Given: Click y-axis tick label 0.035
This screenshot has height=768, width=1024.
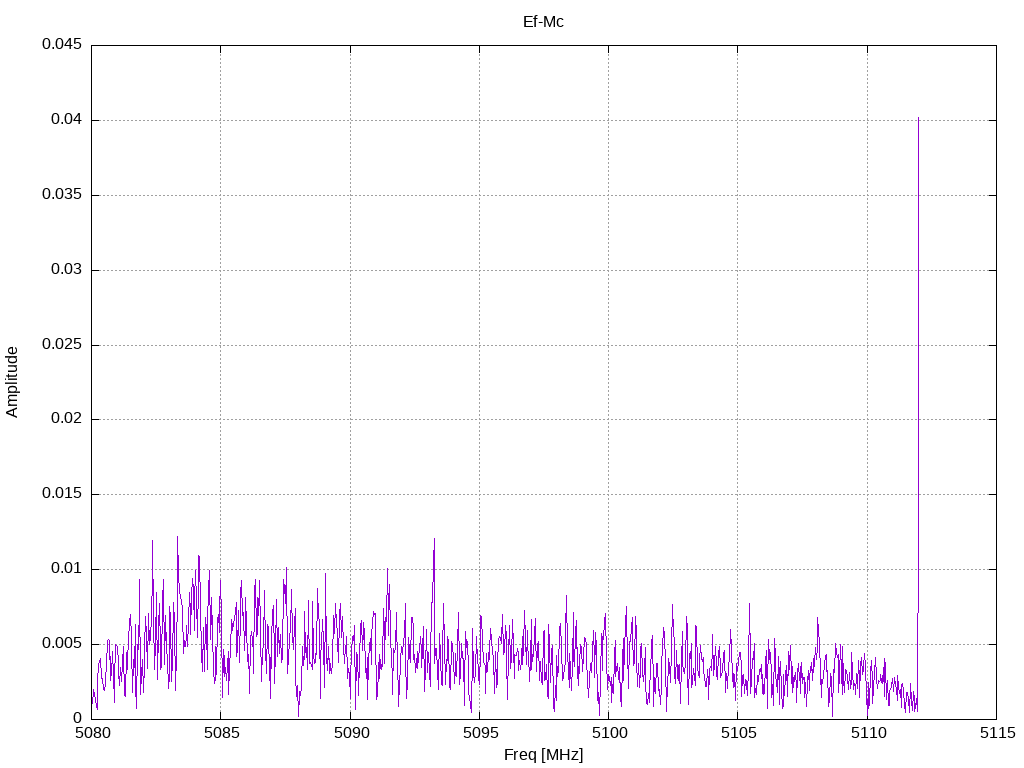Looking at the screenshot, I should (62, 195).
